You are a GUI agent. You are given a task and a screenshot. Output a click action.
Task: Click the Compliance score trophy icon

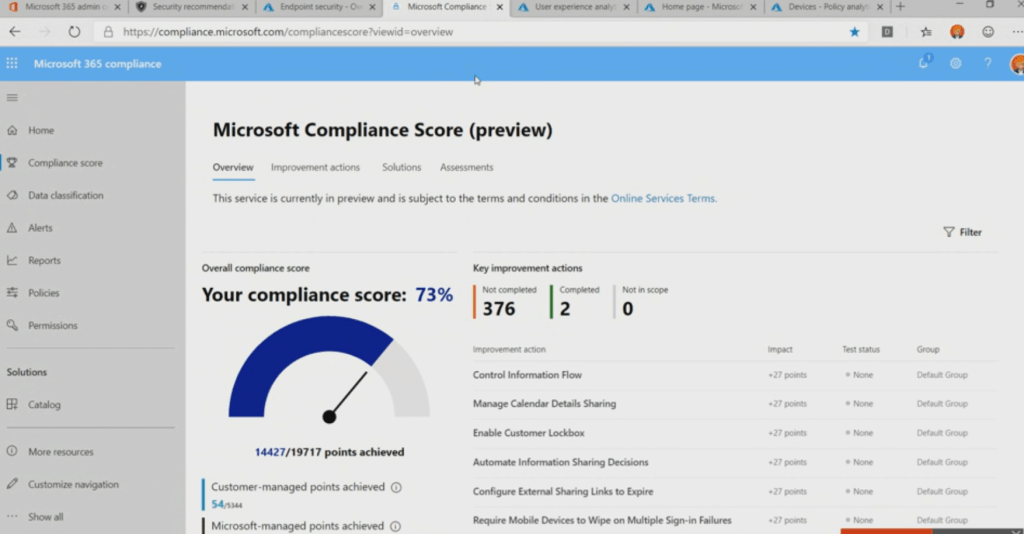(x=12, y=163)
